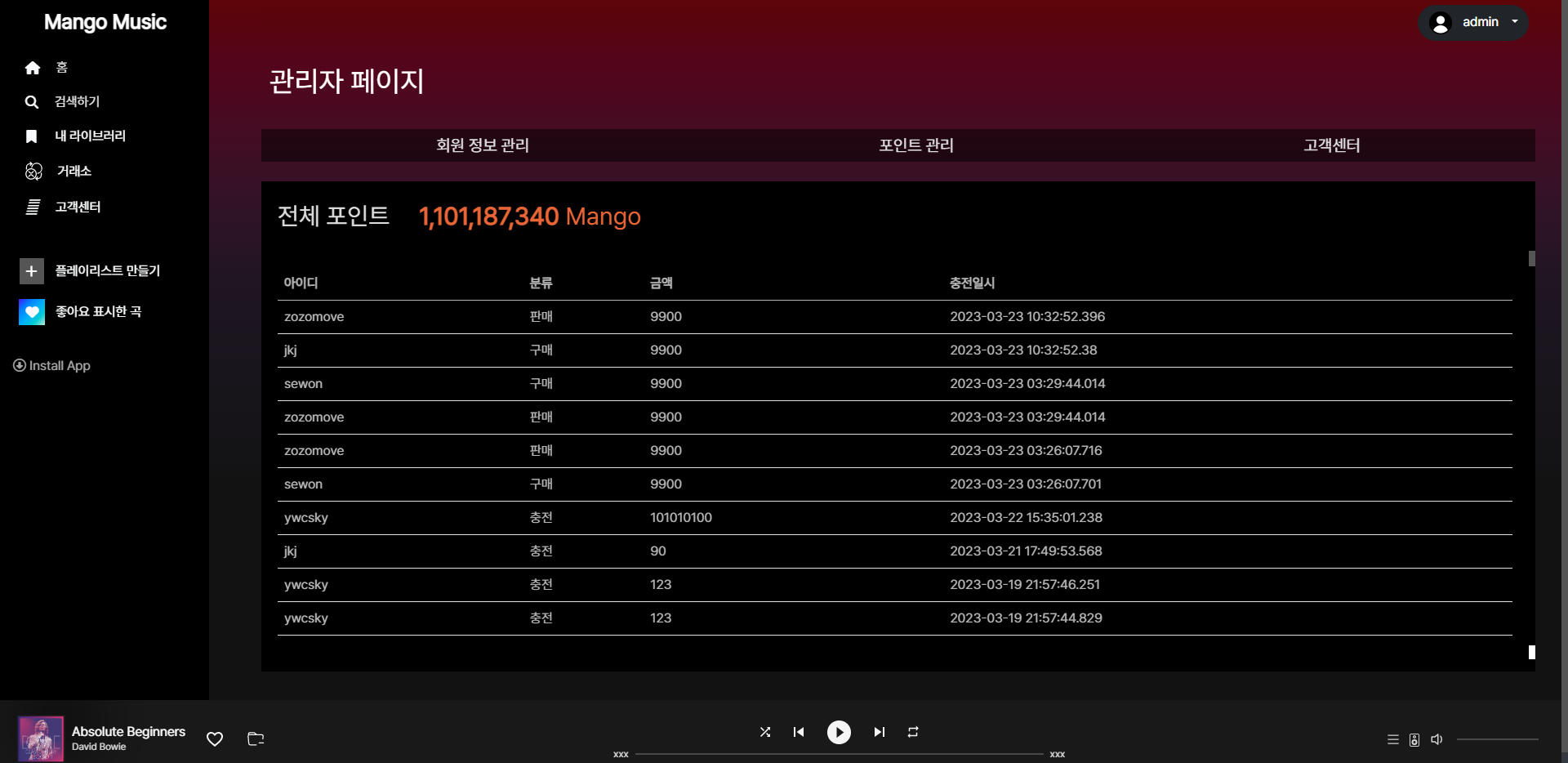Click the Install App icon
Viewport: 1568px width, 763px height.
click(x=20, y=365)
